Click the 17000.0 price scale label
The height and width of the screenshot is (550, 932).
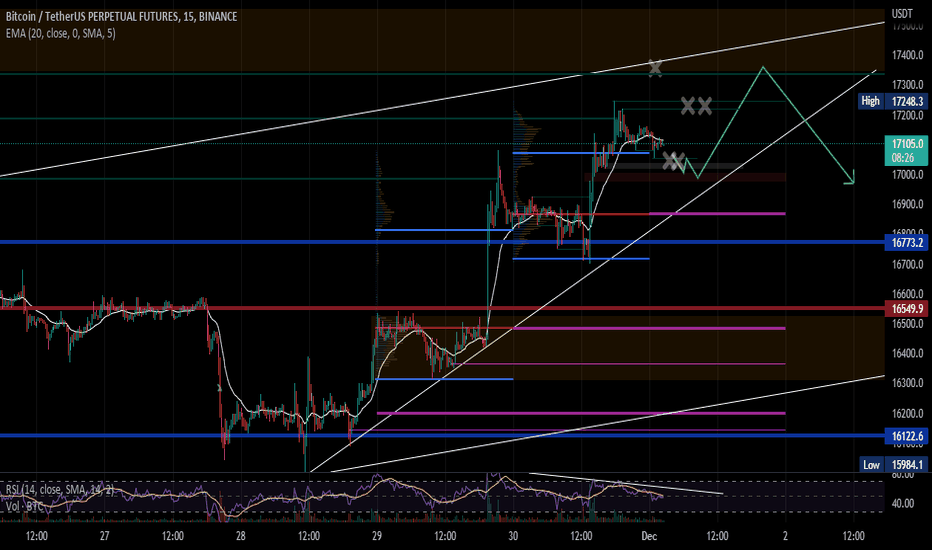[907, 175]
